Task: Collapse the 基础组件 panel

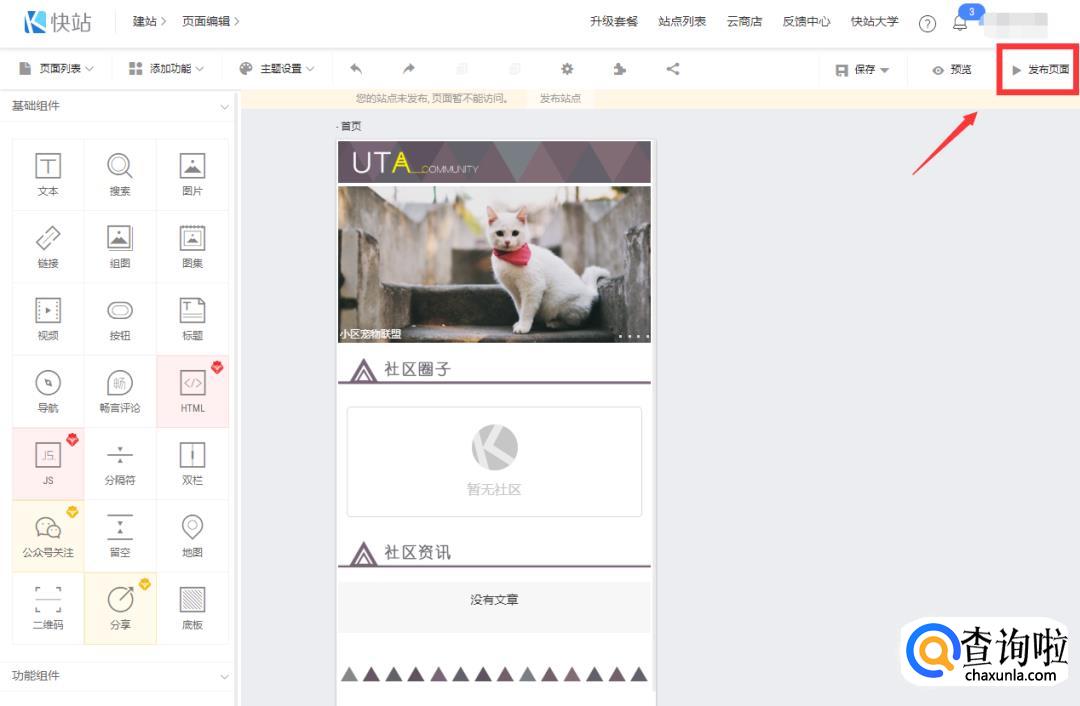Action: pos(224,106)
